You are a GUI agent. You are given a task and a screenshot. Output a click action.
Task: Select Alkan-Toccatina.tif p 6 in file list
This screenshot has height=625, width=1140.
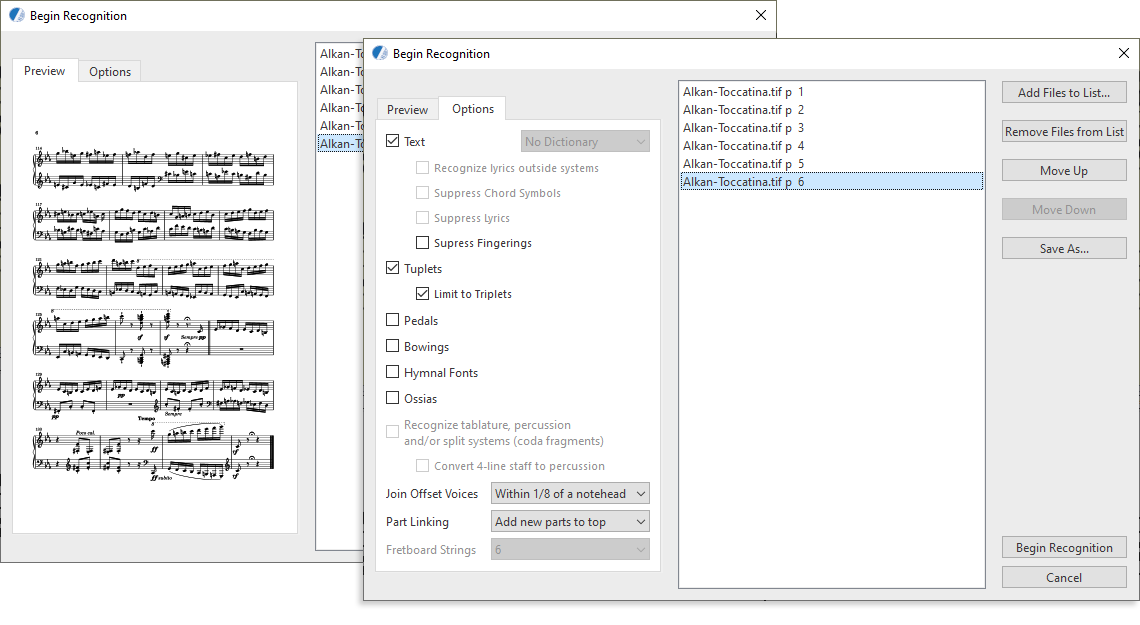[x=831, y=182]
